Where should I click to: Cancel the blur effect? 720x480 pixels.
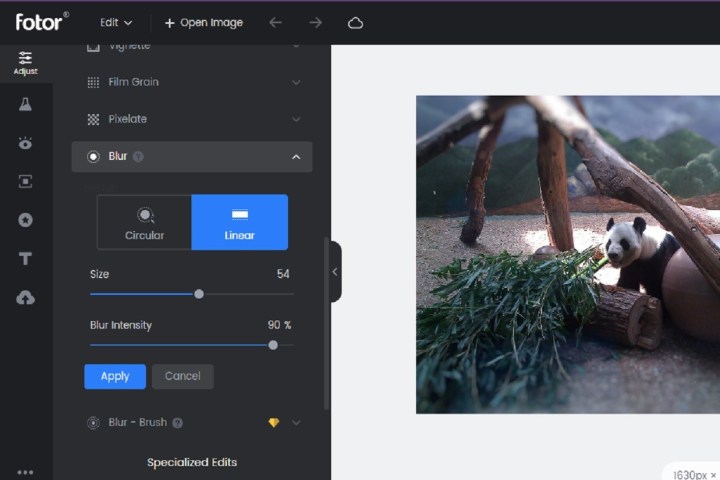click(x=183, y=376)
